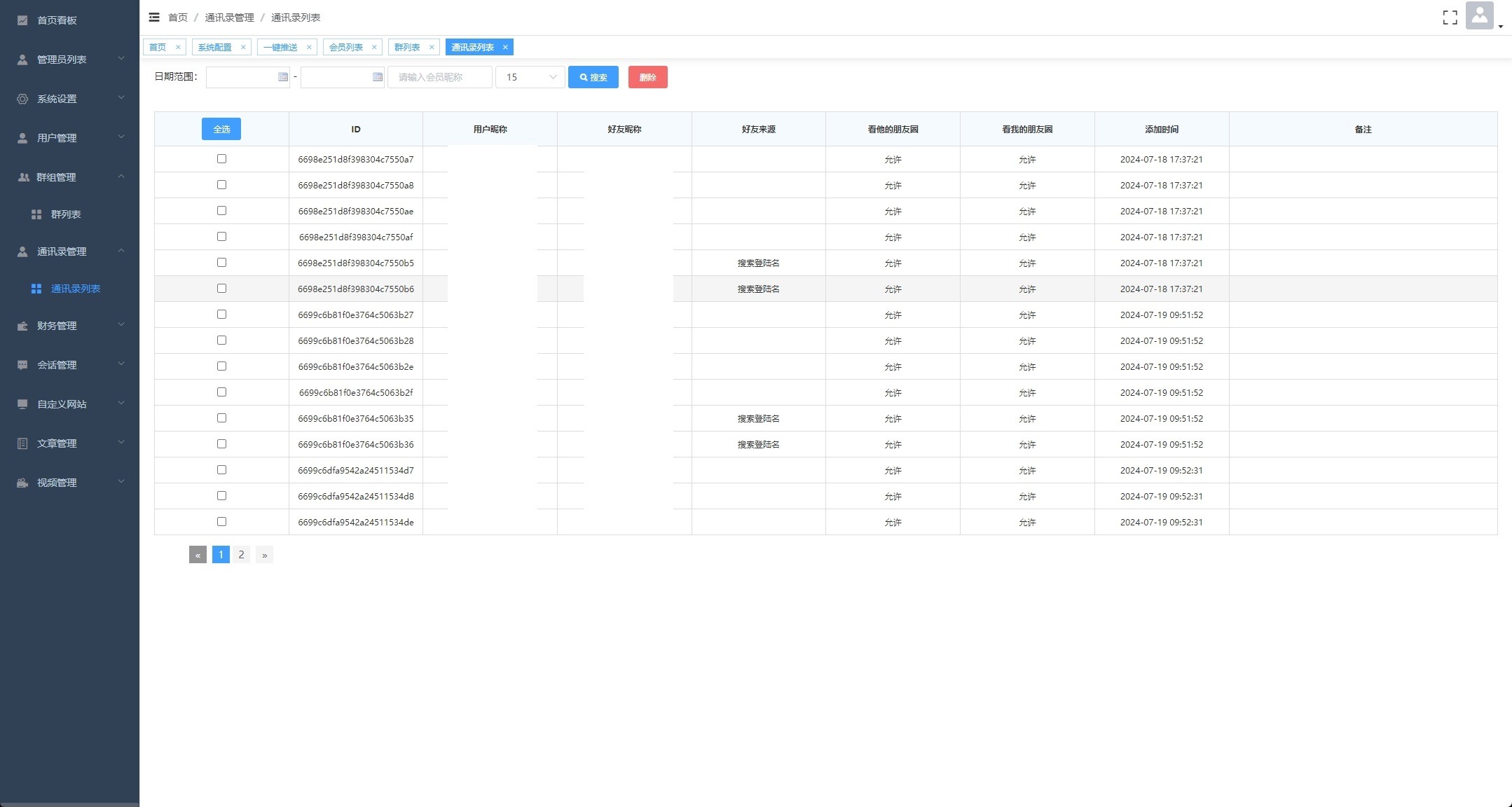Click the 管理员列表 sidebar icon
1512x807 pixels.
(22, 60)
